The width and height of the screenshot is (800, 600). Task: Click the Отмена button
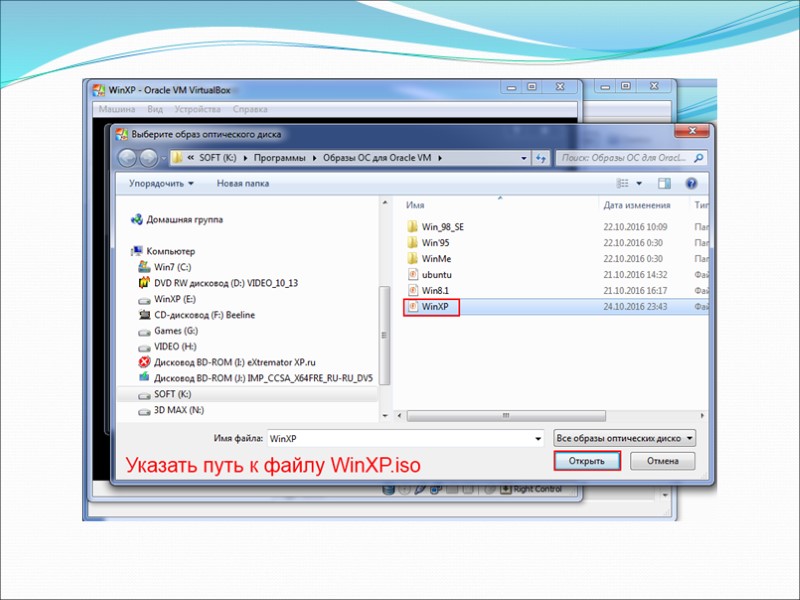(662, 461)
